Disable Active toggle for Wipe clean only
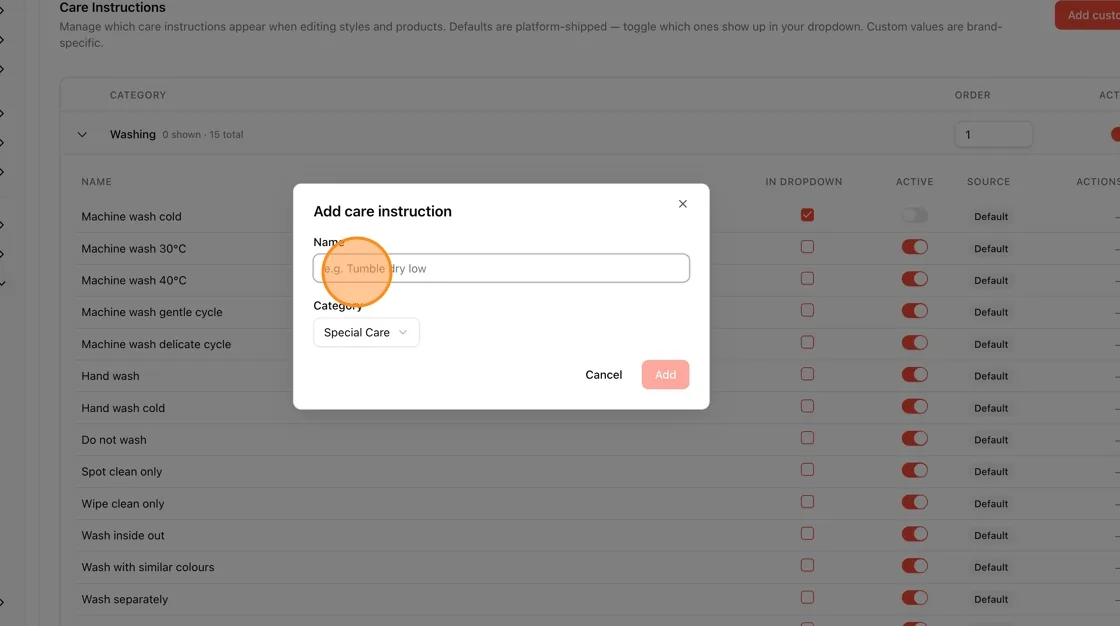The image size is (1120, 626). click(x=914, y=502)
